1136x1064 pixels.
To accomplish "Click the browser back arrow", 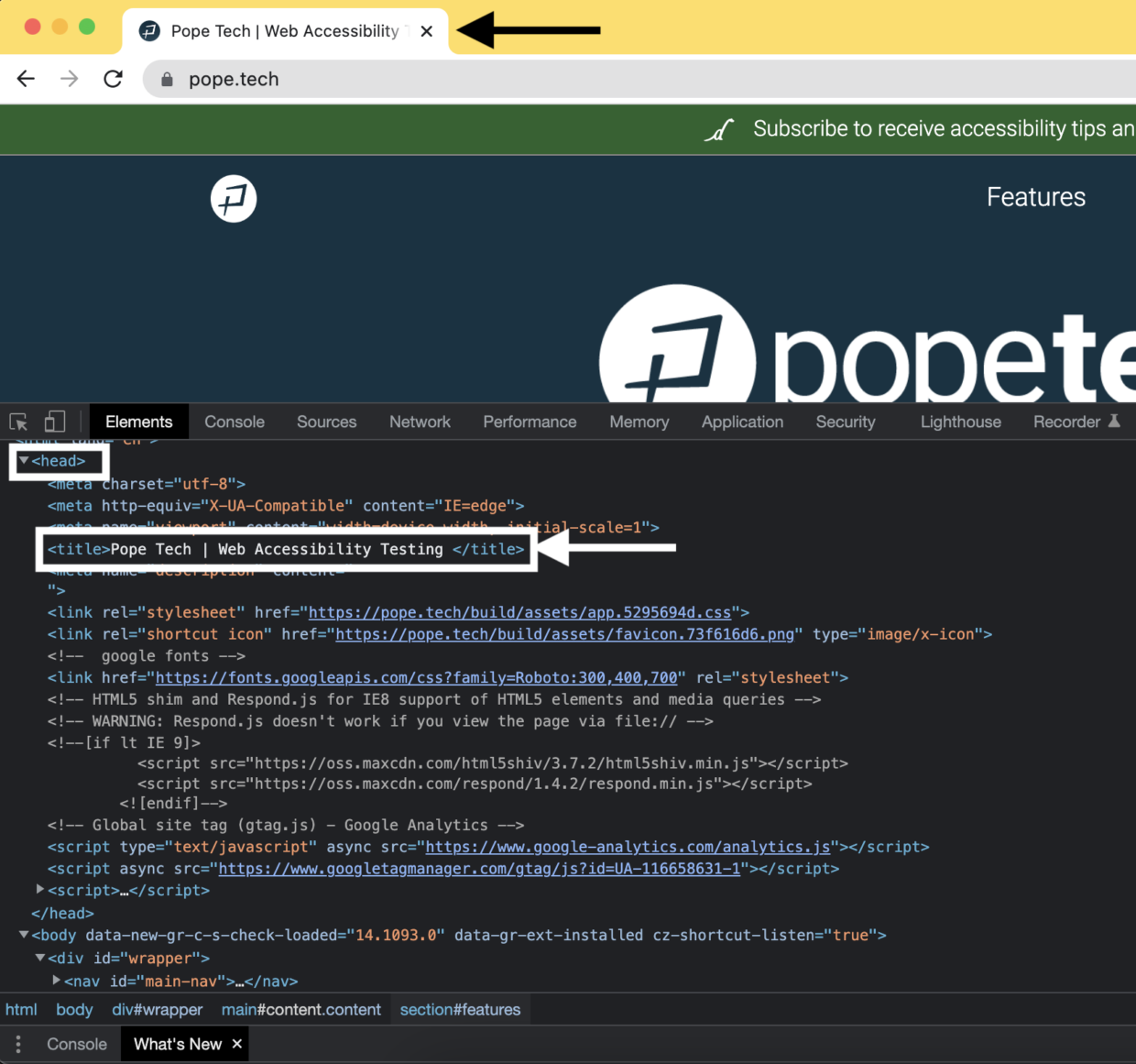I will tap(25, 79).
